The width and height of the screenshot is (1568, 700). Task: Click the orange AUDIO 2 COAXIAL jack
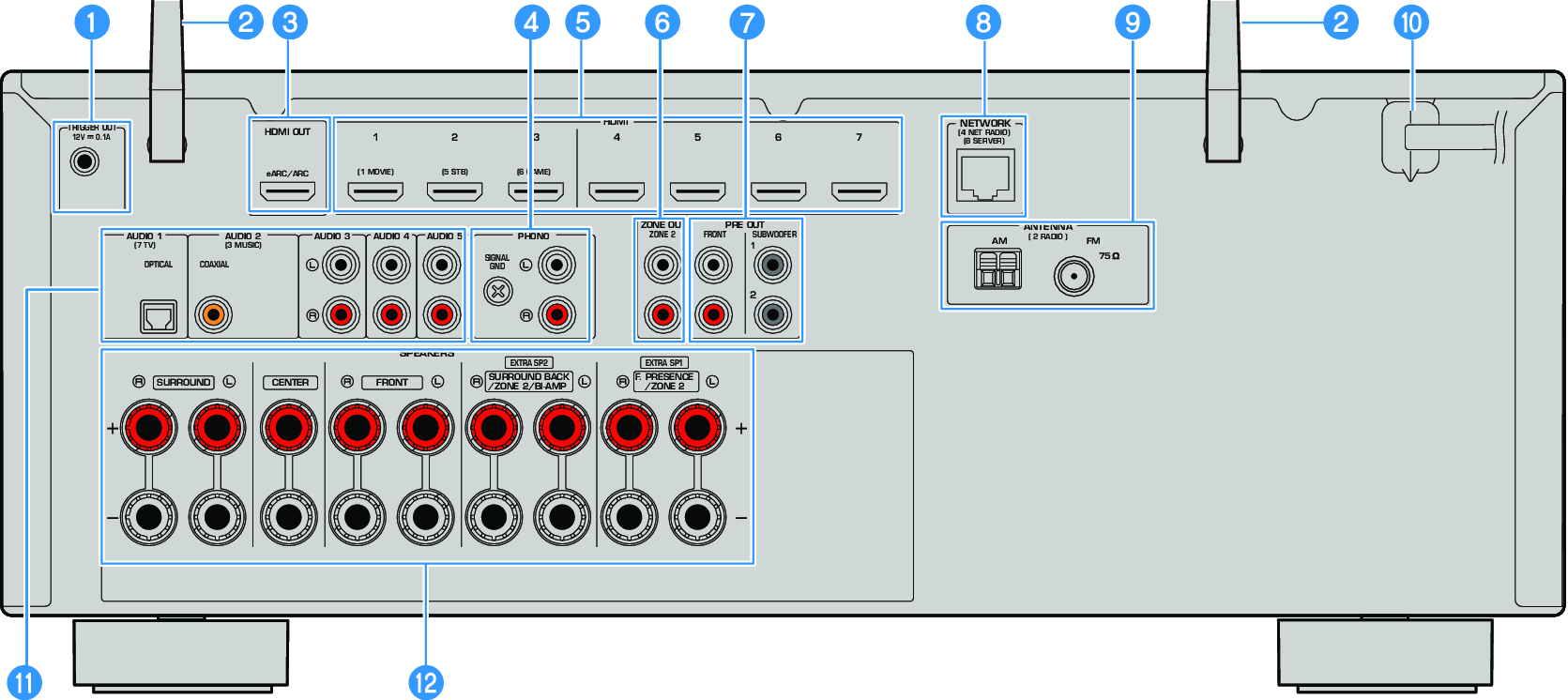pos(213,314)
